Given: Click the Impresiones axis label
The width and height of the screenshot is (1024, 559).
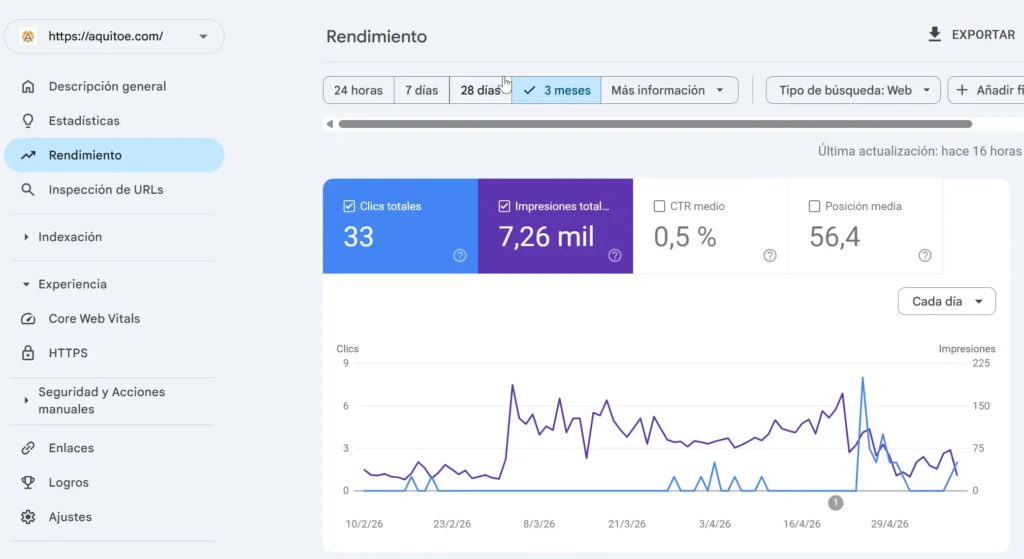Looking at the screenshot, I should point(967,349).
